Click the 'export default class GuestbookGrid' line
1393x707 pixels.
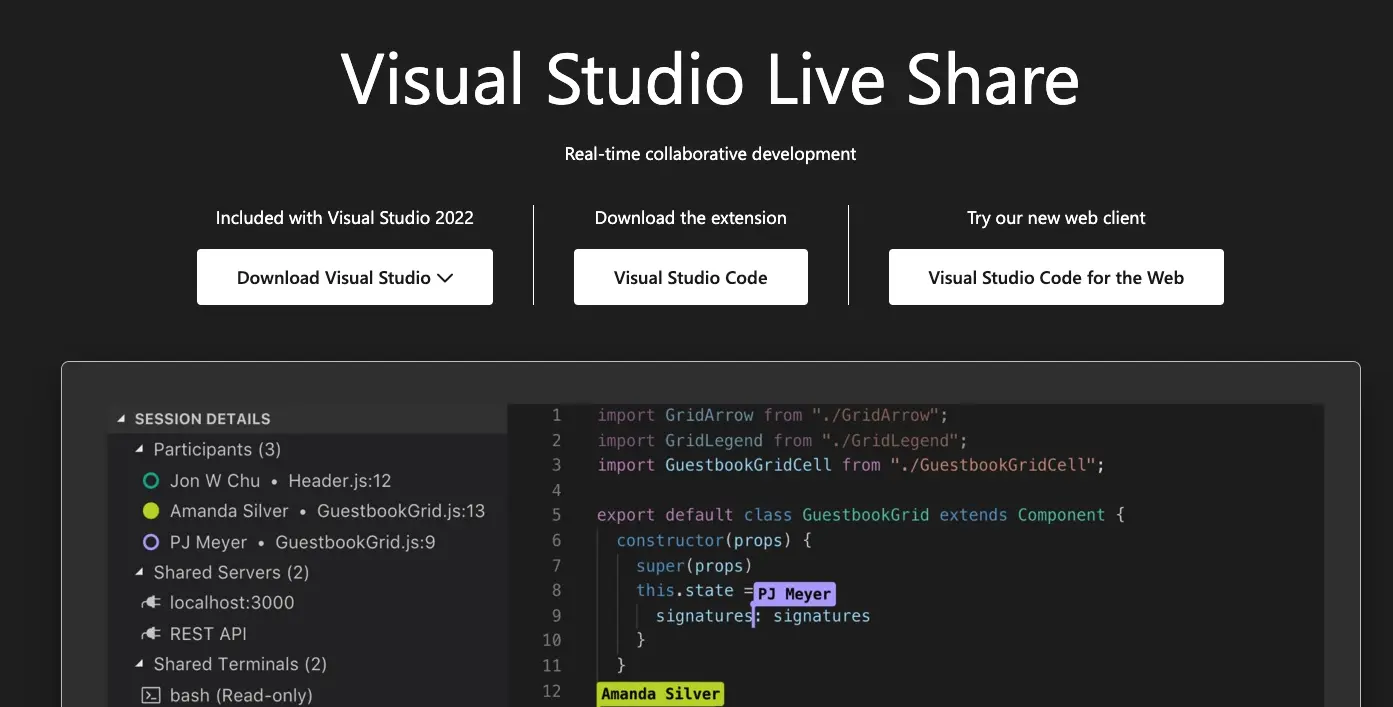pyautogui.click(x=861, y=515)
